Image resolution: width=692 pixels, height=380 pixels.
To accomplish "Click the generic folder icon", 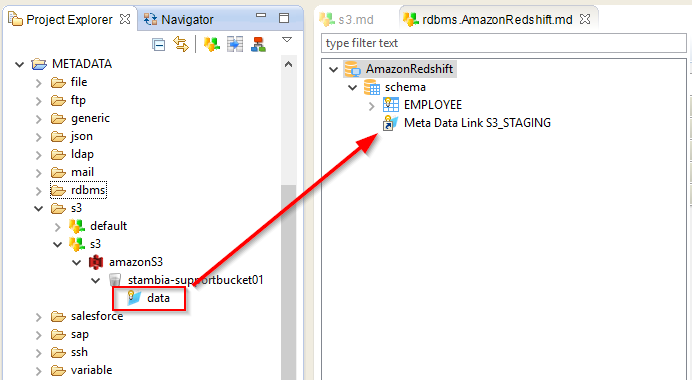I will (x=58, y=119).
